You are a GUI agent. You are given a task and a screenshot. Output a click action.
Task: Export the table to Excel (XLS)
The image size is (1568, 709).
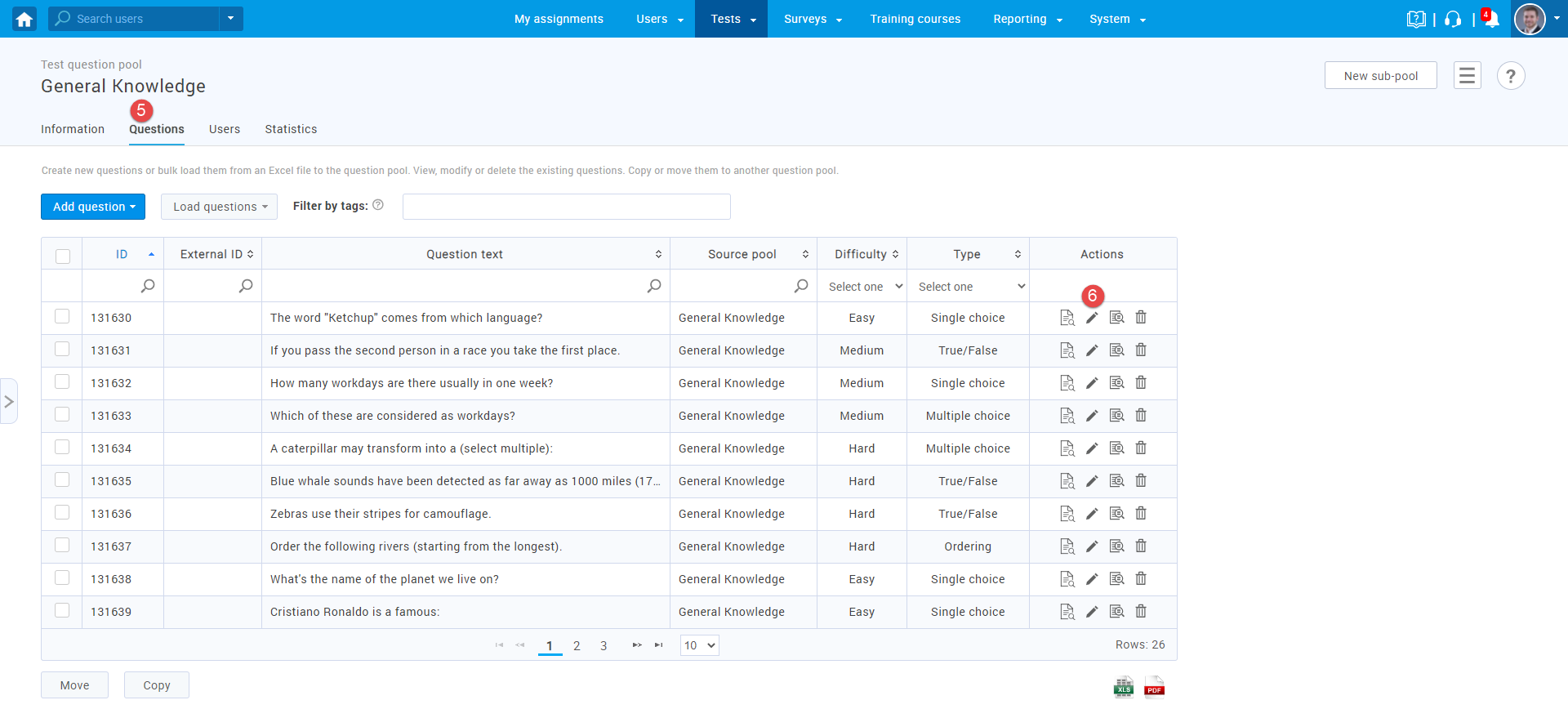(x=1124, y=687)
